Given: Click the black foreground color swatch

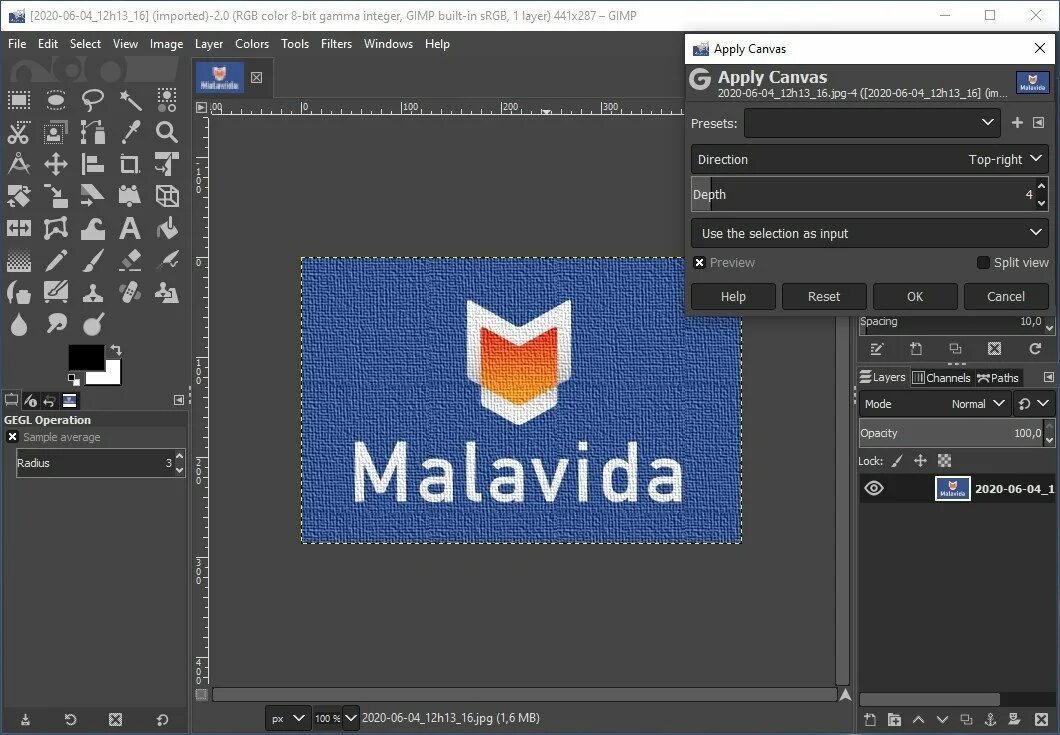Looking at the screenshot, I should click(x=87, y=357).
